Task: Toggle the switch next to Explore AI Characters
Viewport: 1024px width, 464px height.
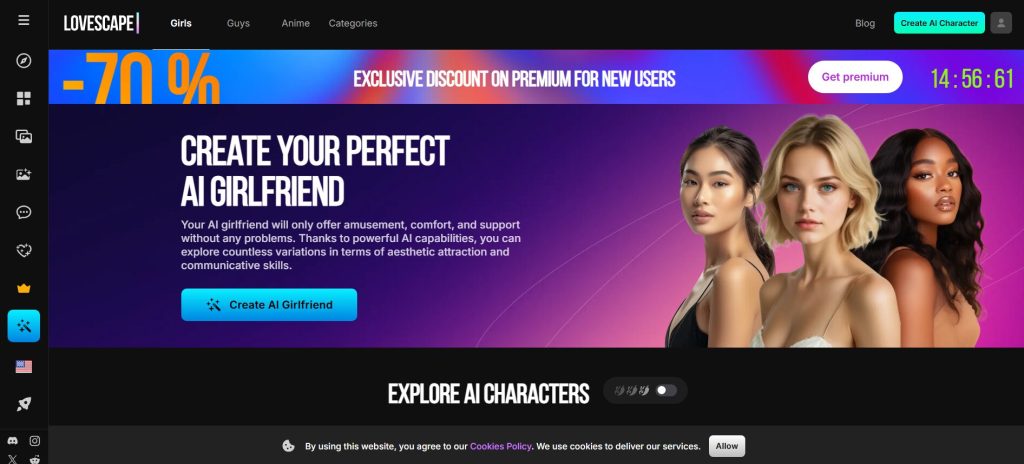Action: pyautogui.click(x=666, y=390)
